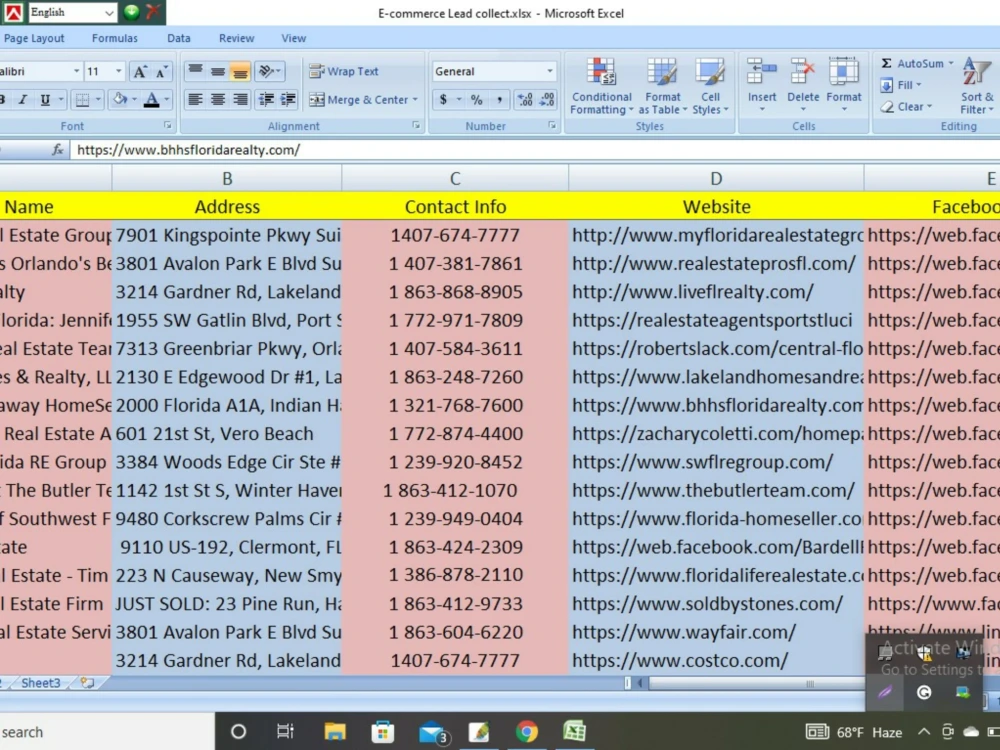Open the font name dropdown arrow

click(77, 71)
